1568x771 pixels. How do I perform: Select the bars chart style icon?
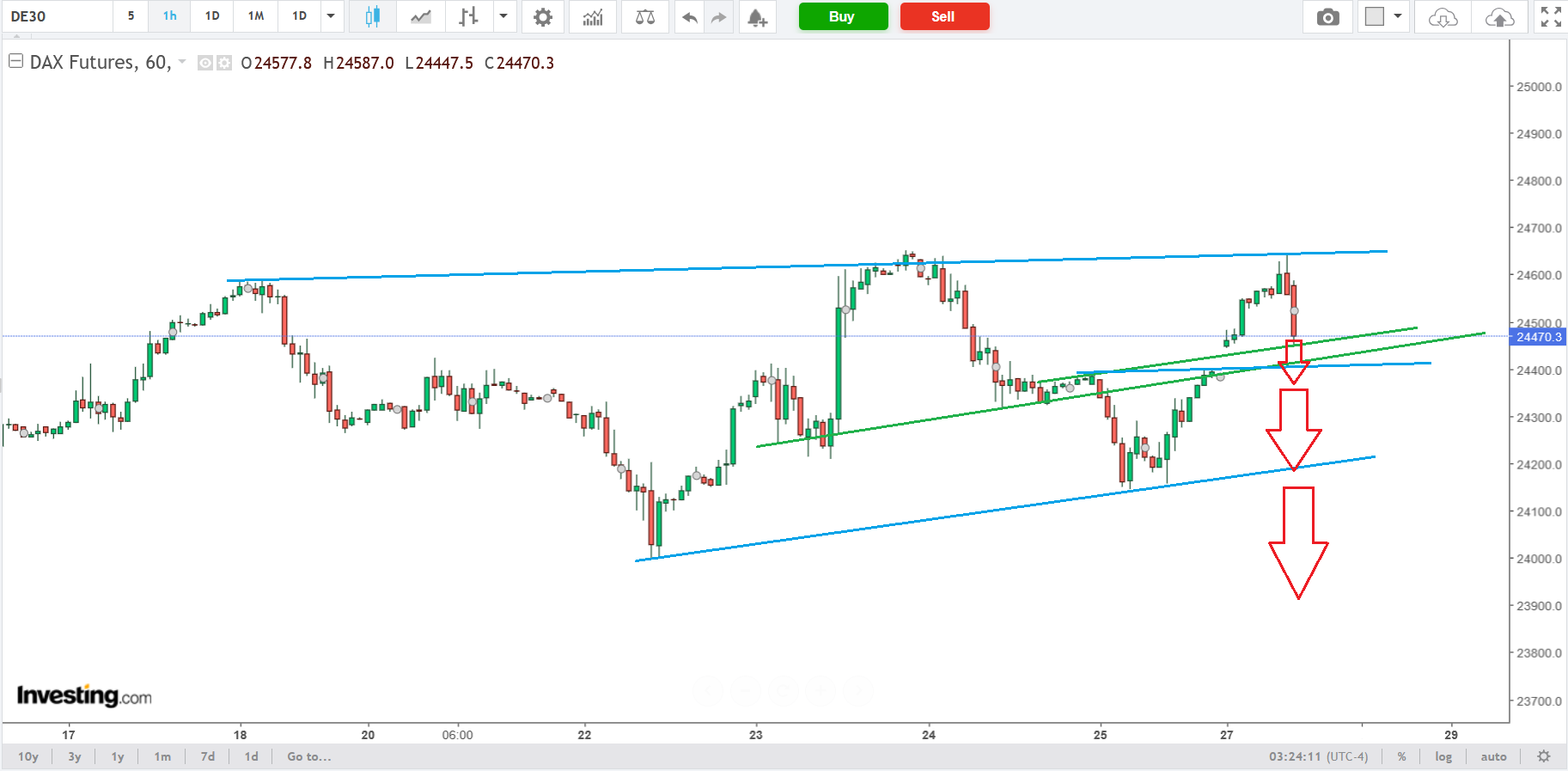point(468,16)
